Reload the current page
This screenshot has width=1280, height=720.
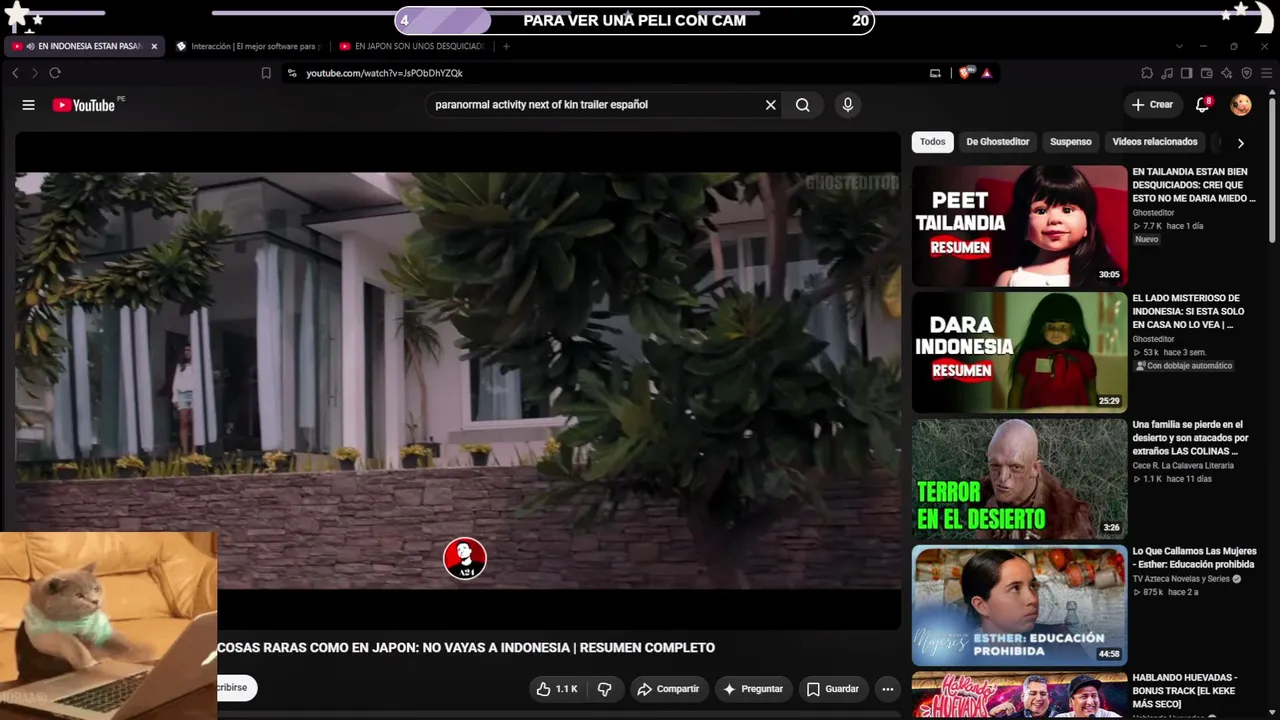[x=55, y=73]
